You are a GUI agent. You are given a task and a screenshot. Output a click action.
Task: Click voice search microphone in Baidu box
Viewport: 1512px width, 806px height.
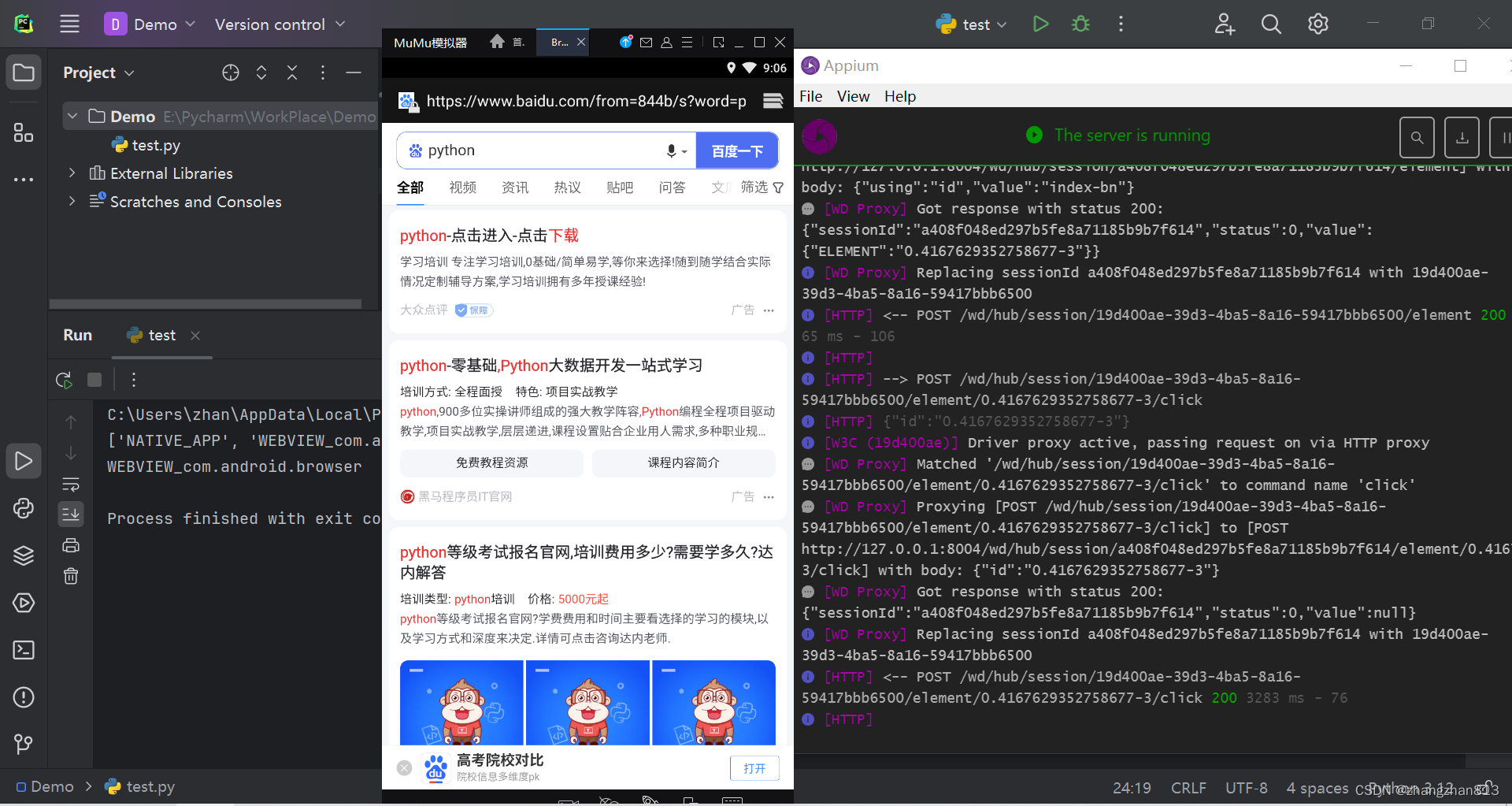[x=672, y=150]
